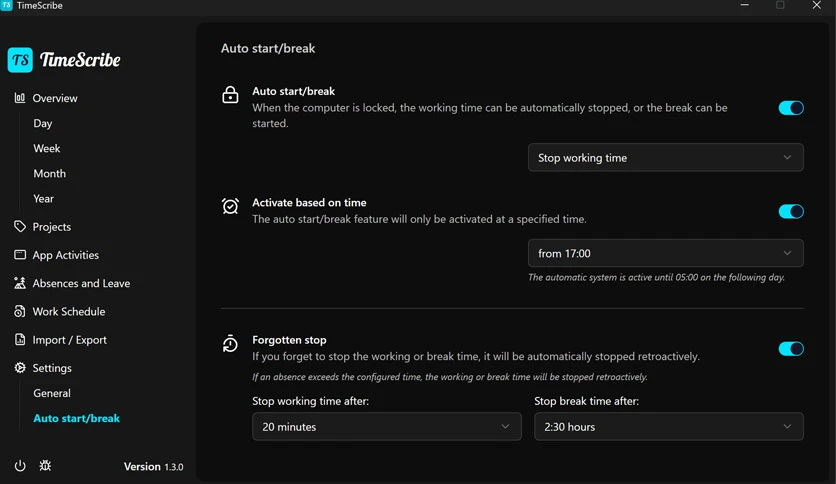
Task: Open the Overview section
Action: click(x=55, y=98)
